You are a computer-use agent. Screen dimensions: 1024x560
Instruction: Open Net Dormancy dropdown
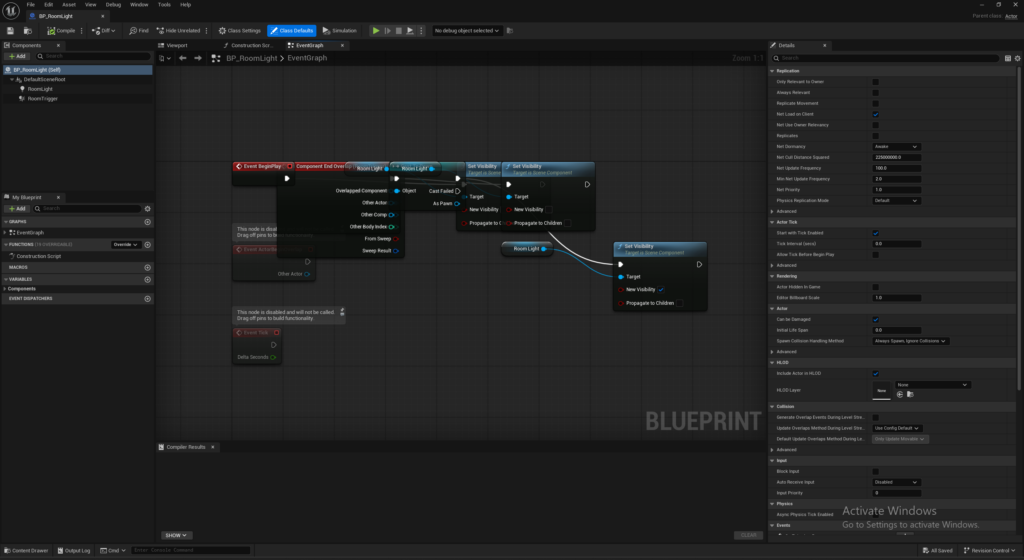(x=896, y=147)
